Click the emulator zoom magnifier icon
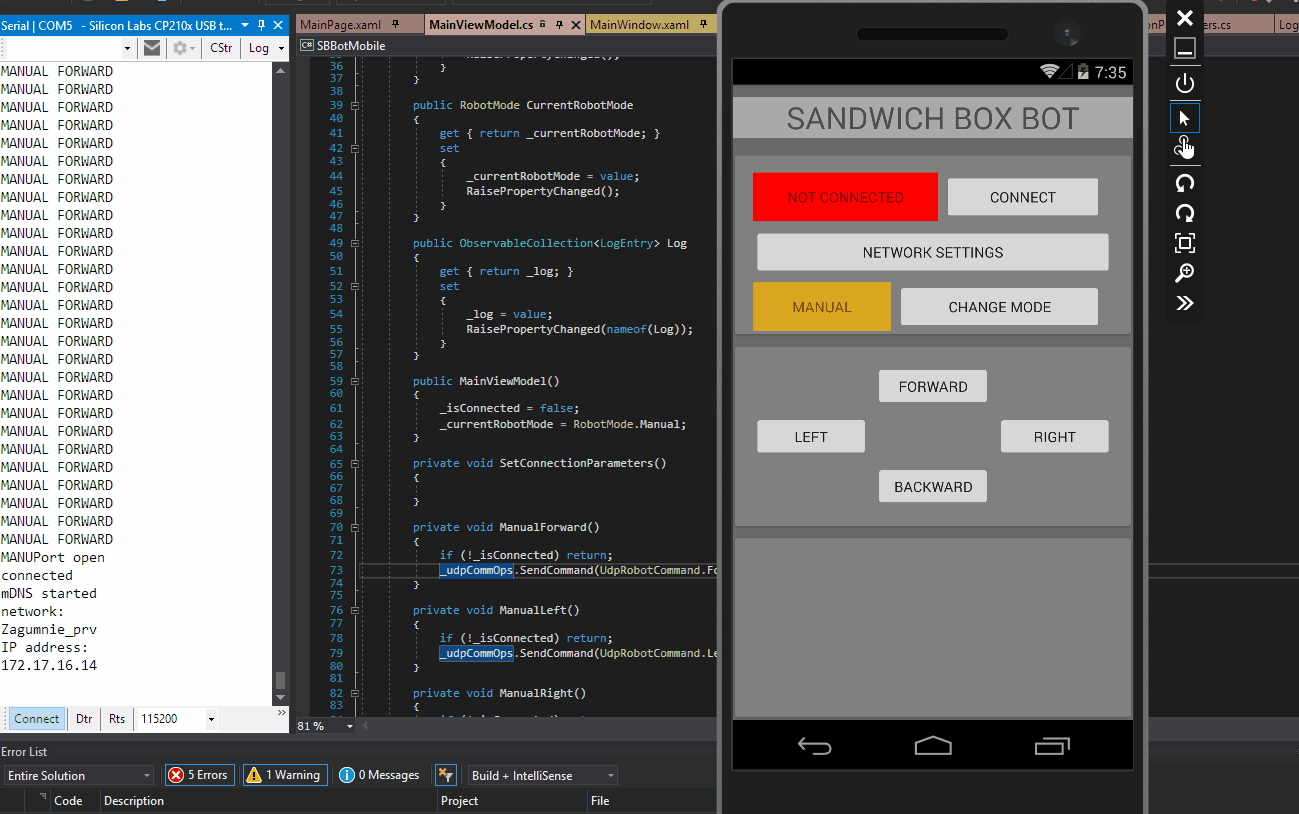1299x814 pixels. point(1184,273)
